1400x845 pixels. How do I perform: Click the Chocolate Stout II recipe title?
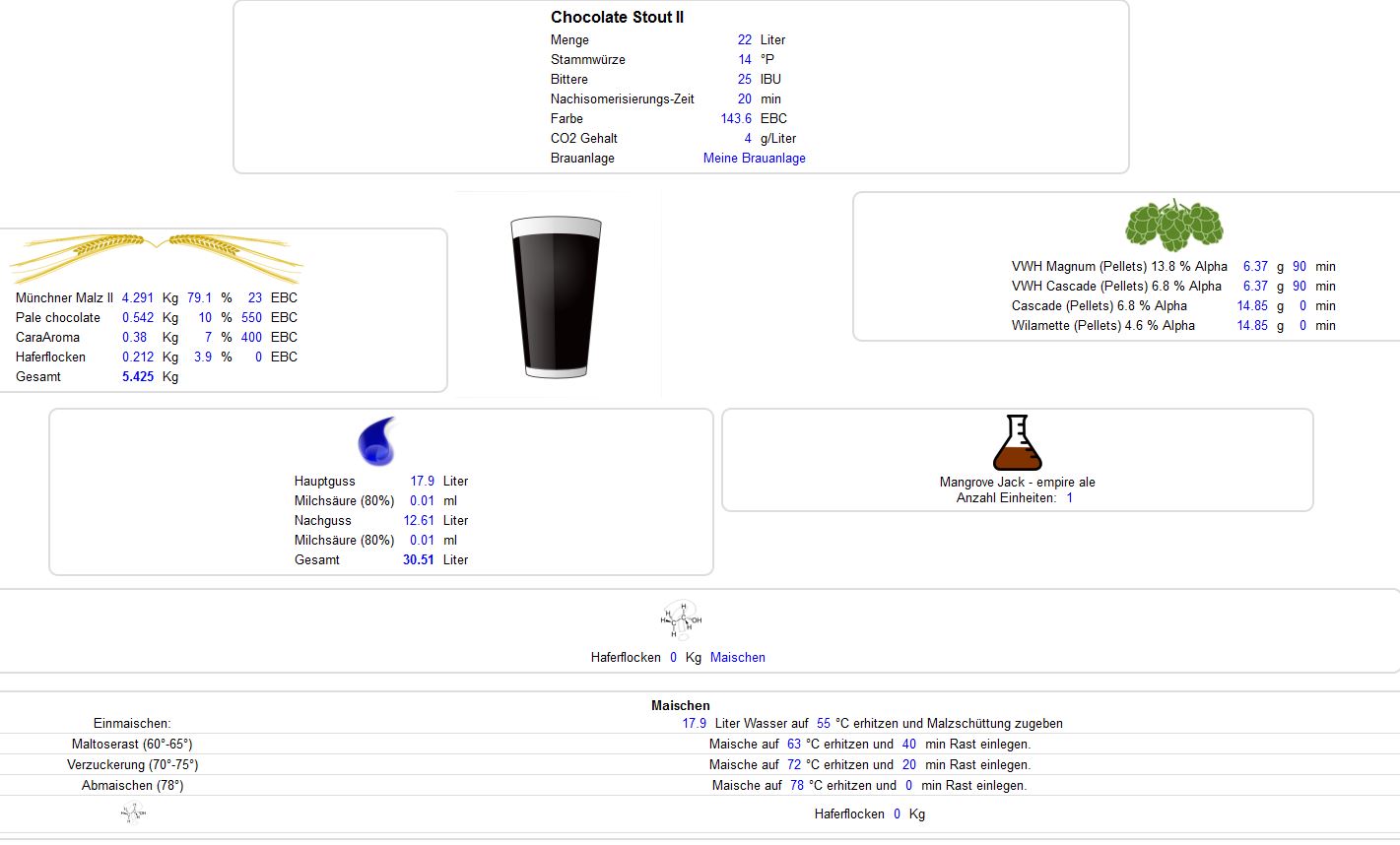point(617,17)
